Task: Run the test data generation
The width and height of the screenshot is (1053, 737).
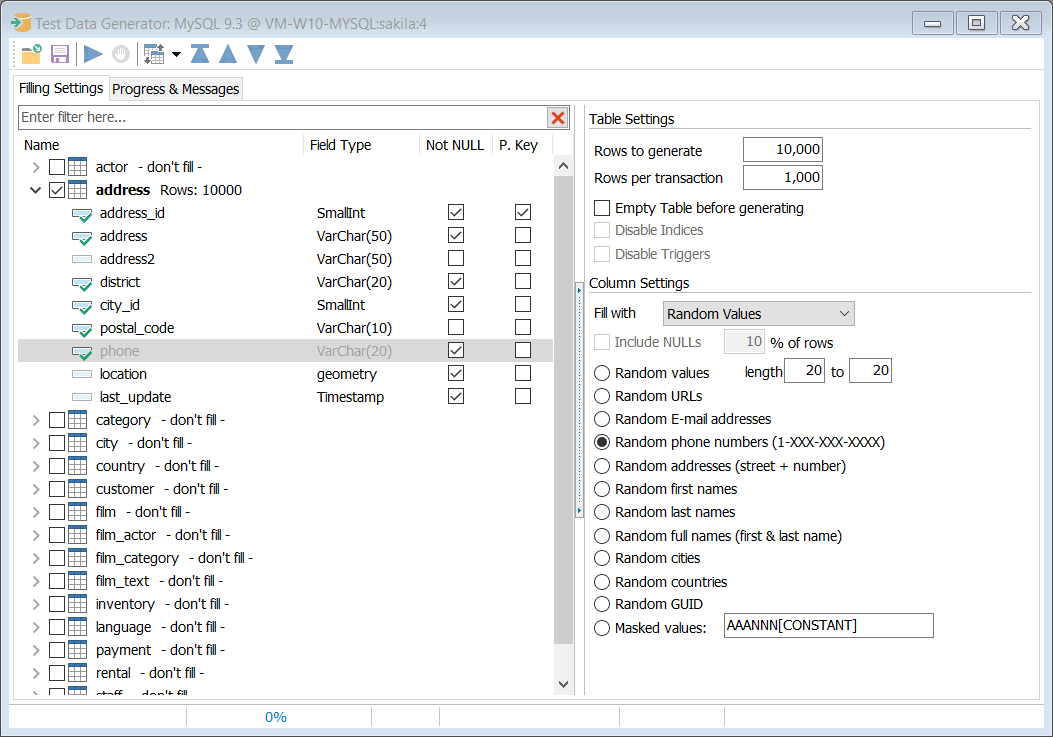Action: coord(92,53)
